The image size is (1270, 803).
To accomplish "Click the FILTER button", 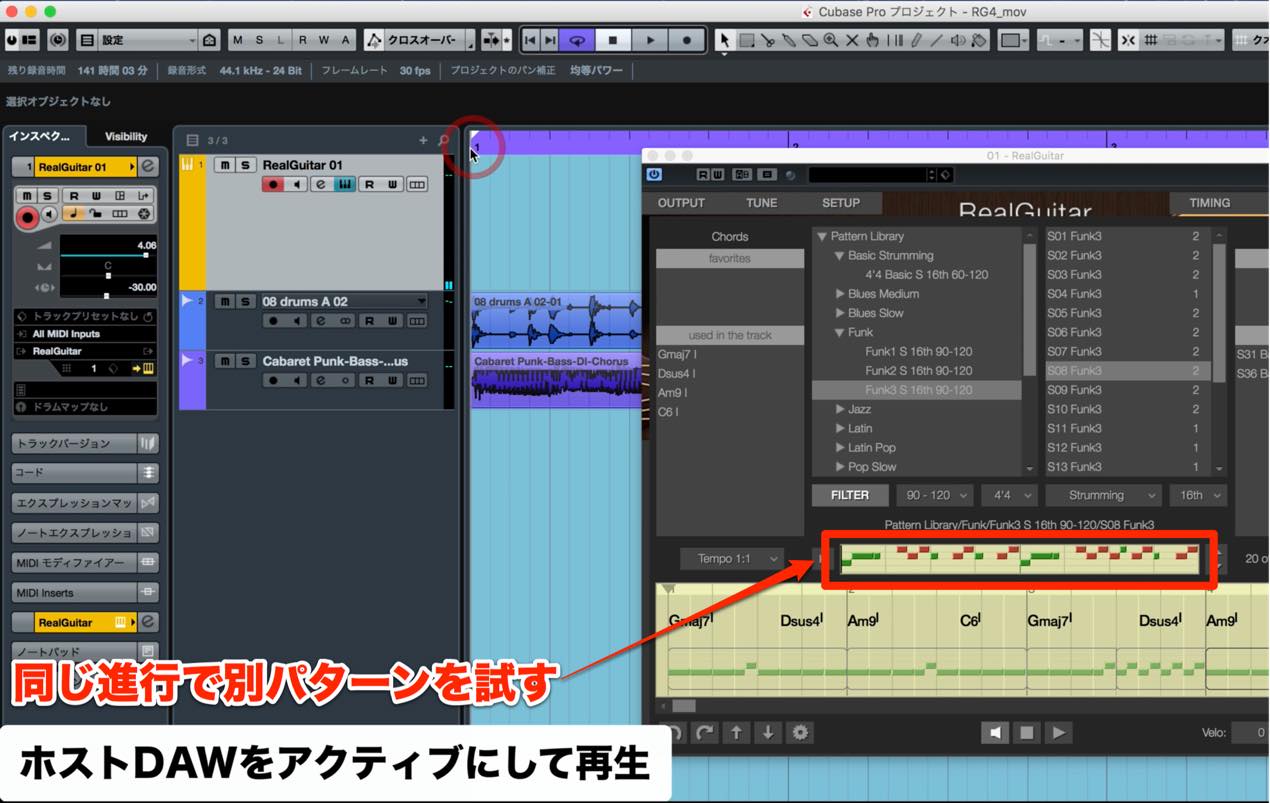I will click(x=849, y=495).
